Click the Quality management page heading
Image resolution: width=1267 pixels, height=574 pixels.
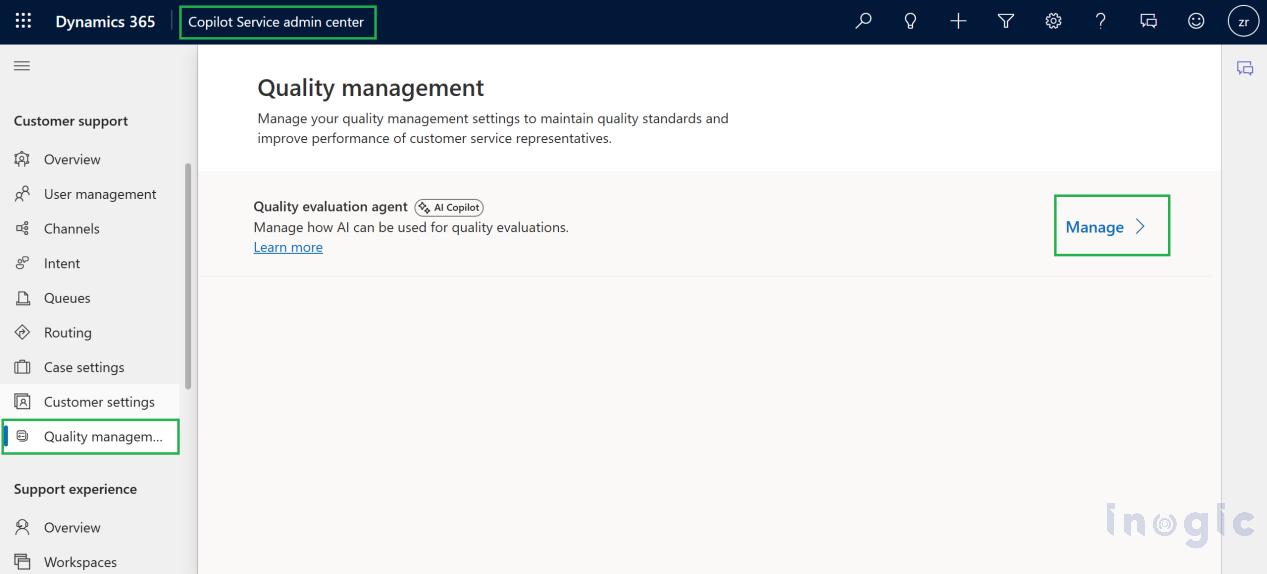pyautogui.click(x=371, y=88)
